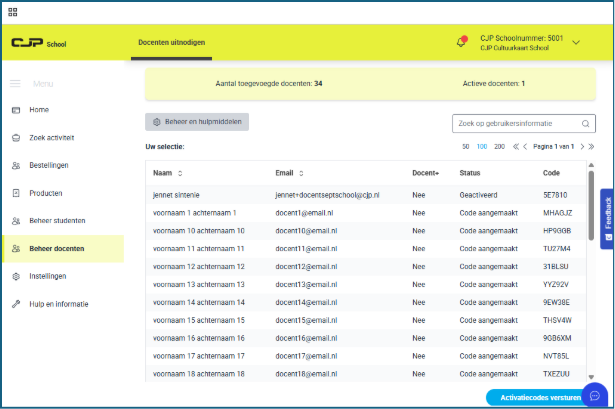Viewport: 615px width, 409px height.
Task: Click code NVT85L
Action: (x=556, y=356)
